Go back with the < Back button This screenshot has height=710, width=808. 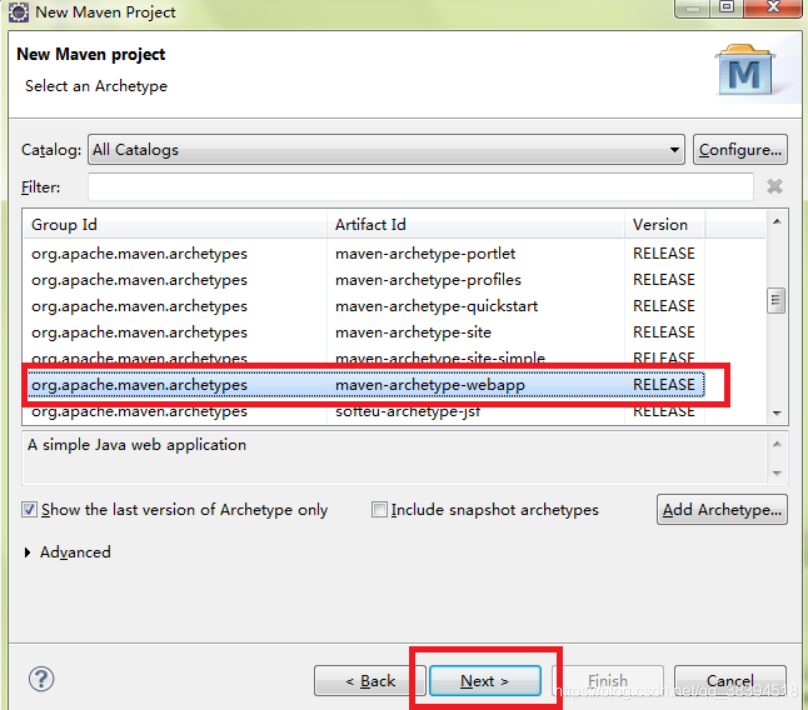tap(370, 681)
